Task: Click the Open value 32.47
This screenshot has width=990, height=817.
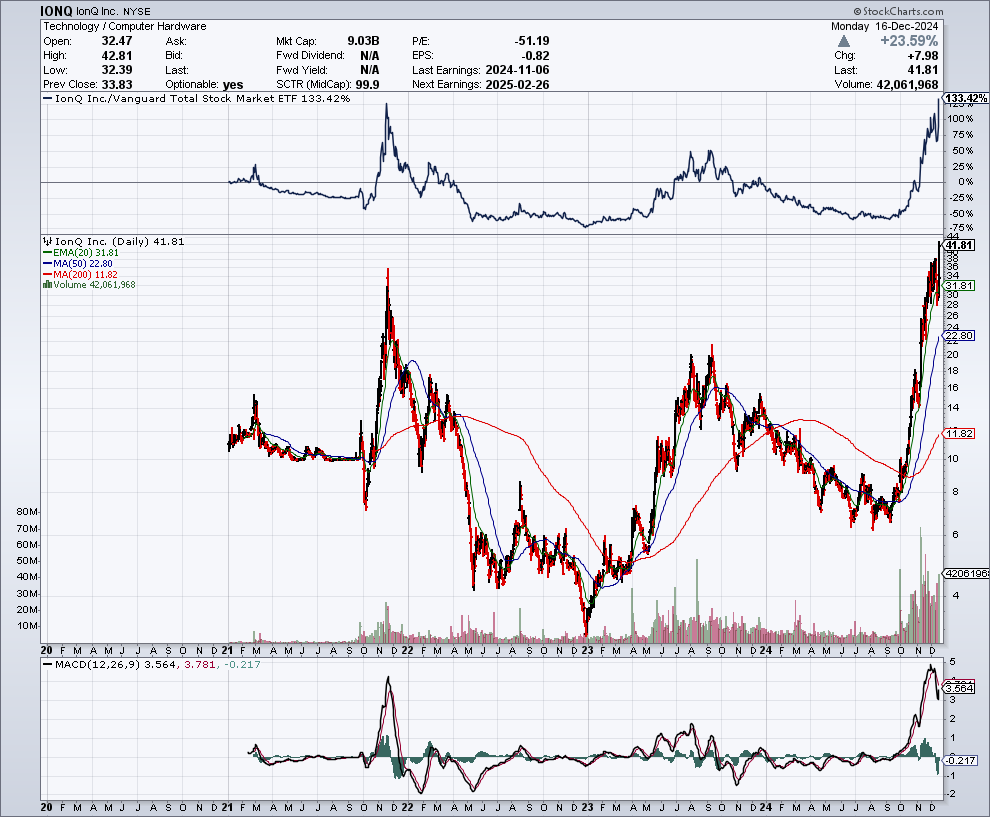Action: pos(117,41)
